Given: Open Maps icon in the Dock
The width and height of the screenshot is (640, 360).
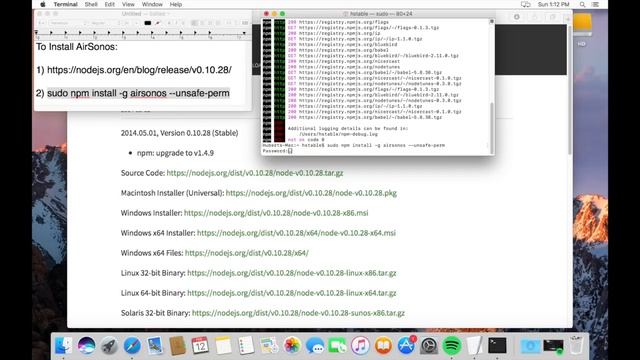Looking at the screenshot, I should pyautogui.click(x=269, y=346).
